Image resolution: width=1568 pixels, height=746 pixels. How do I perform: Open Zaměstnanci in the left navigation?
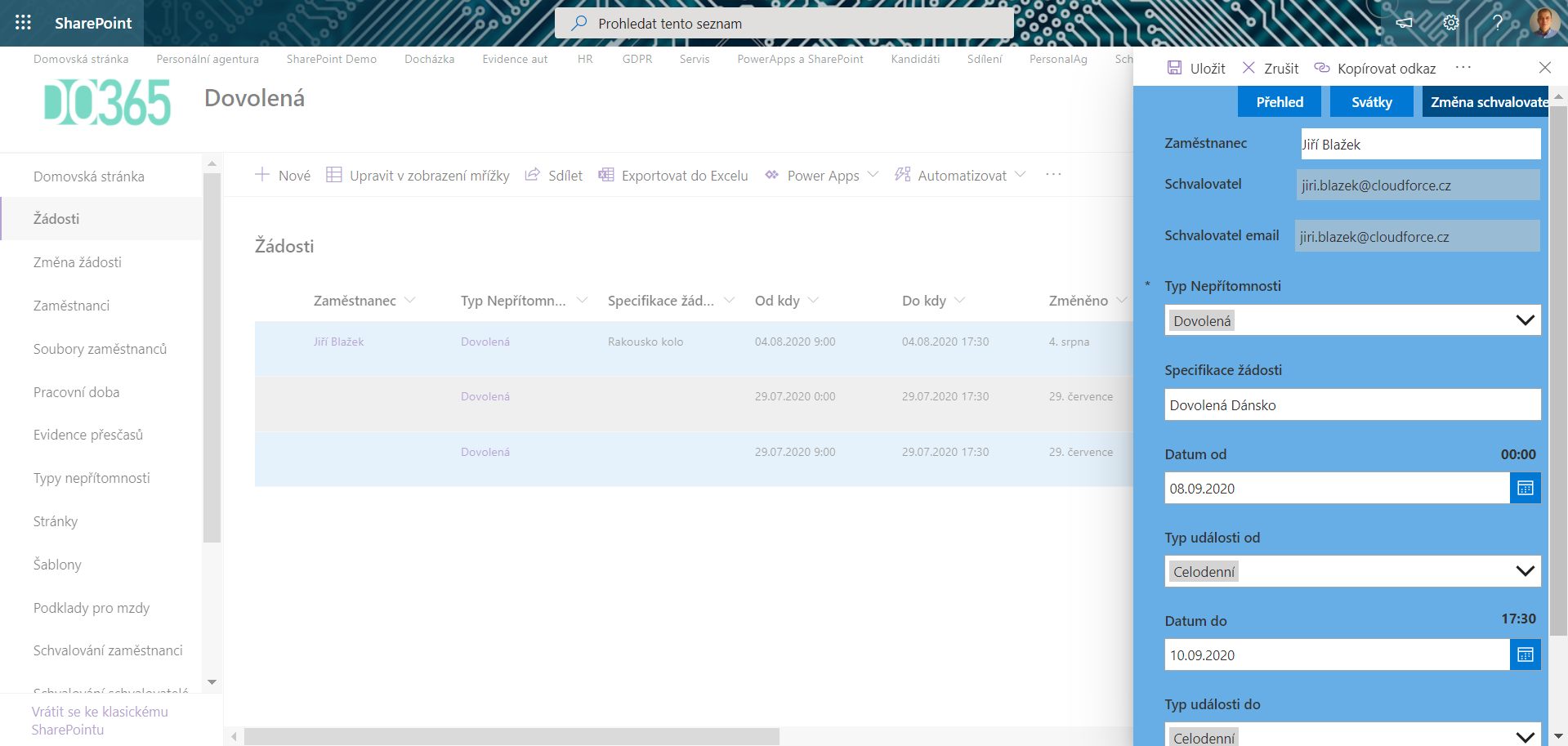[72, 306]
